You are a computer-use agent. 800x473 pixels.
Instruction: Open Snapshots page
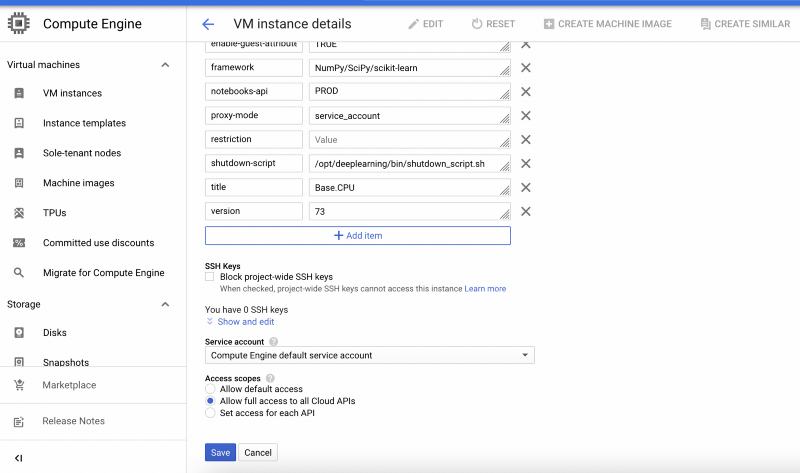coord(66,362)
